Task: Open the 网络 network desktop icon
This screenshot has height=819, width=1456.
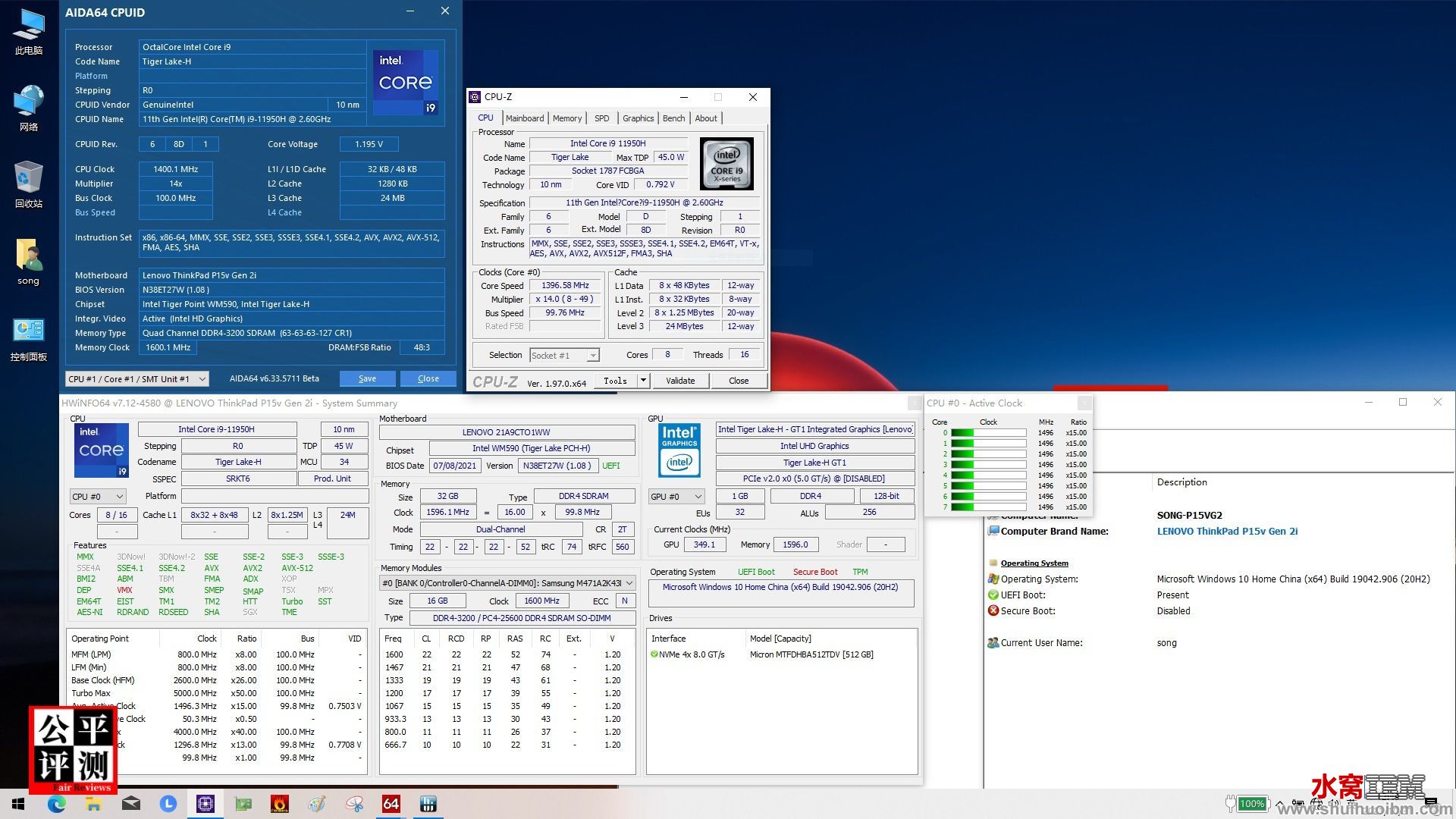Action: click(29, 108)
